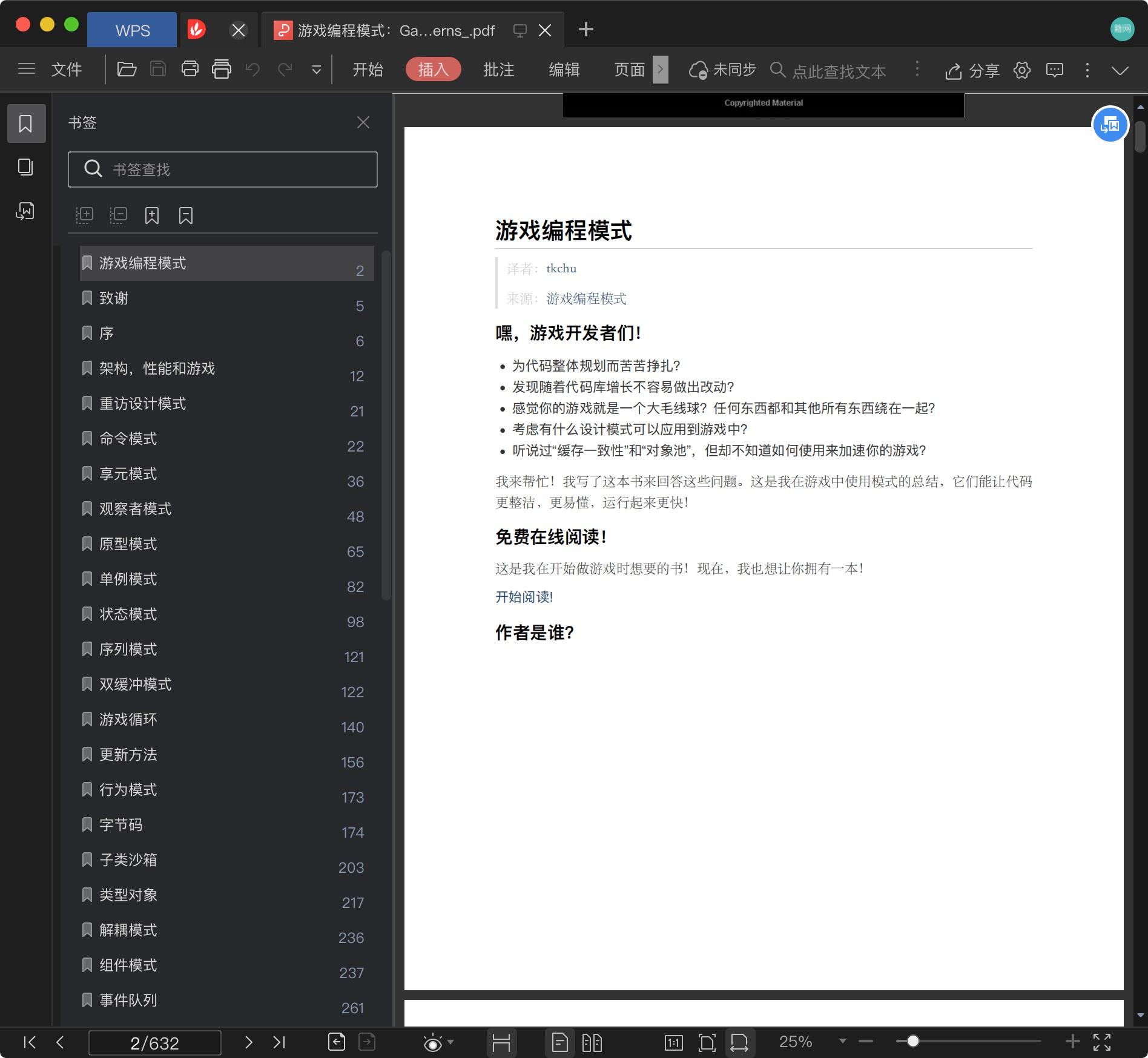1148x1058 pixels.
Task: Click the print preview icon
Action: click(222, 70)
